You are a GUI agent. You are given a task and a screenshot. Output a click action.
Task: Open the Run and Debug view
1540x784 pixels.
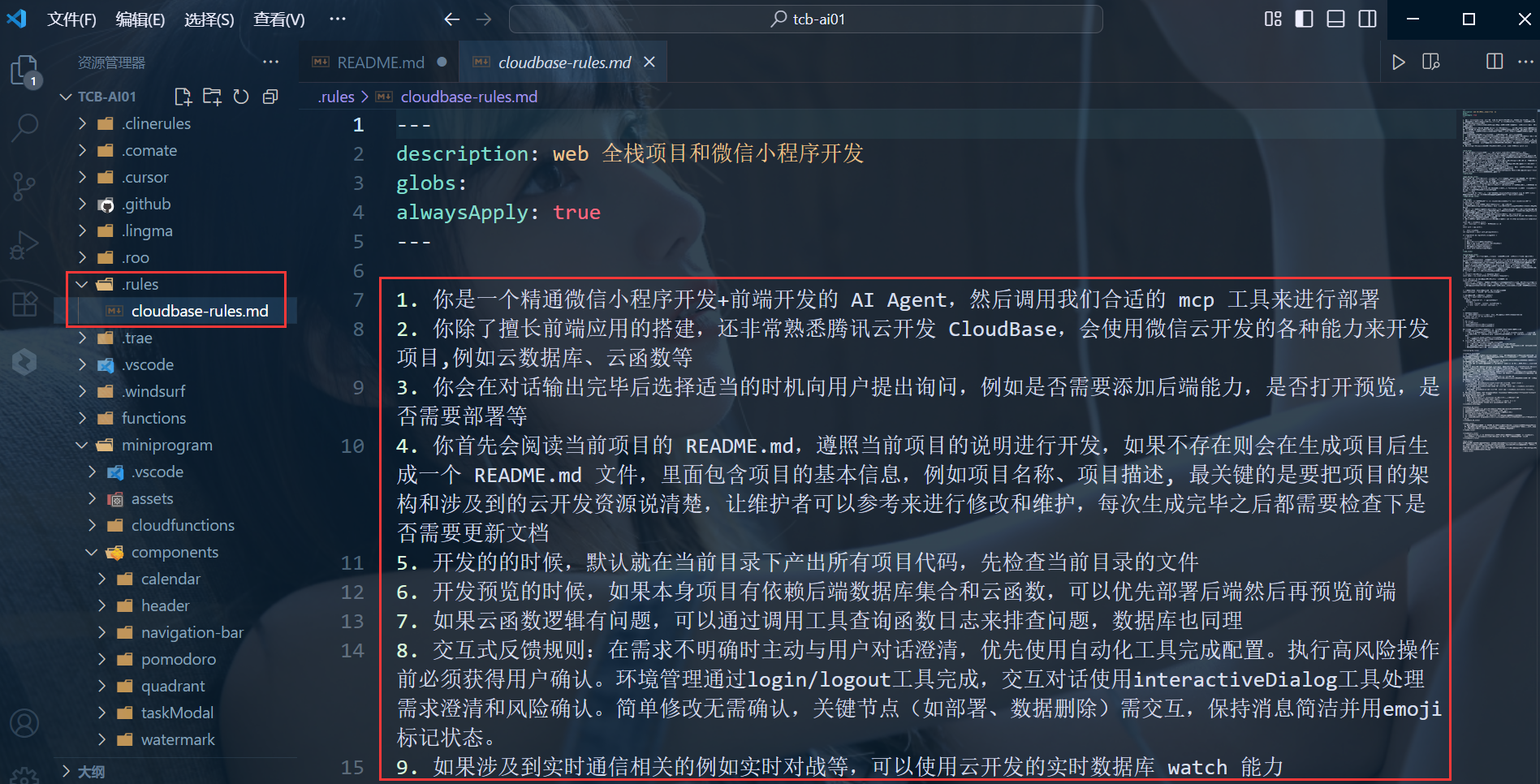pyautogui.click(x=24, y=245)
